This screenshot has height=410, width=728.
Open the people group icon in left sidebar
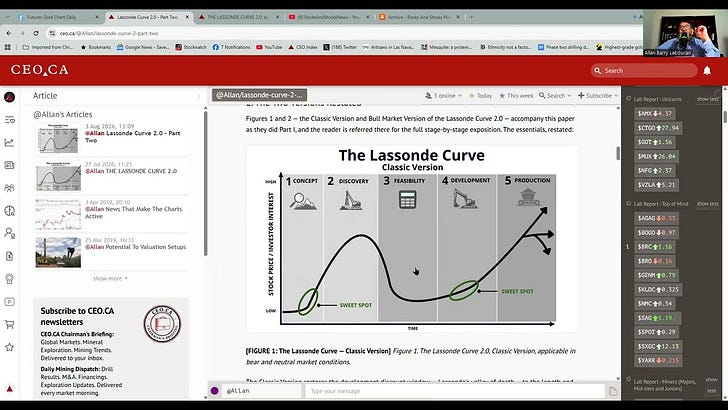(x=9, y=188)
